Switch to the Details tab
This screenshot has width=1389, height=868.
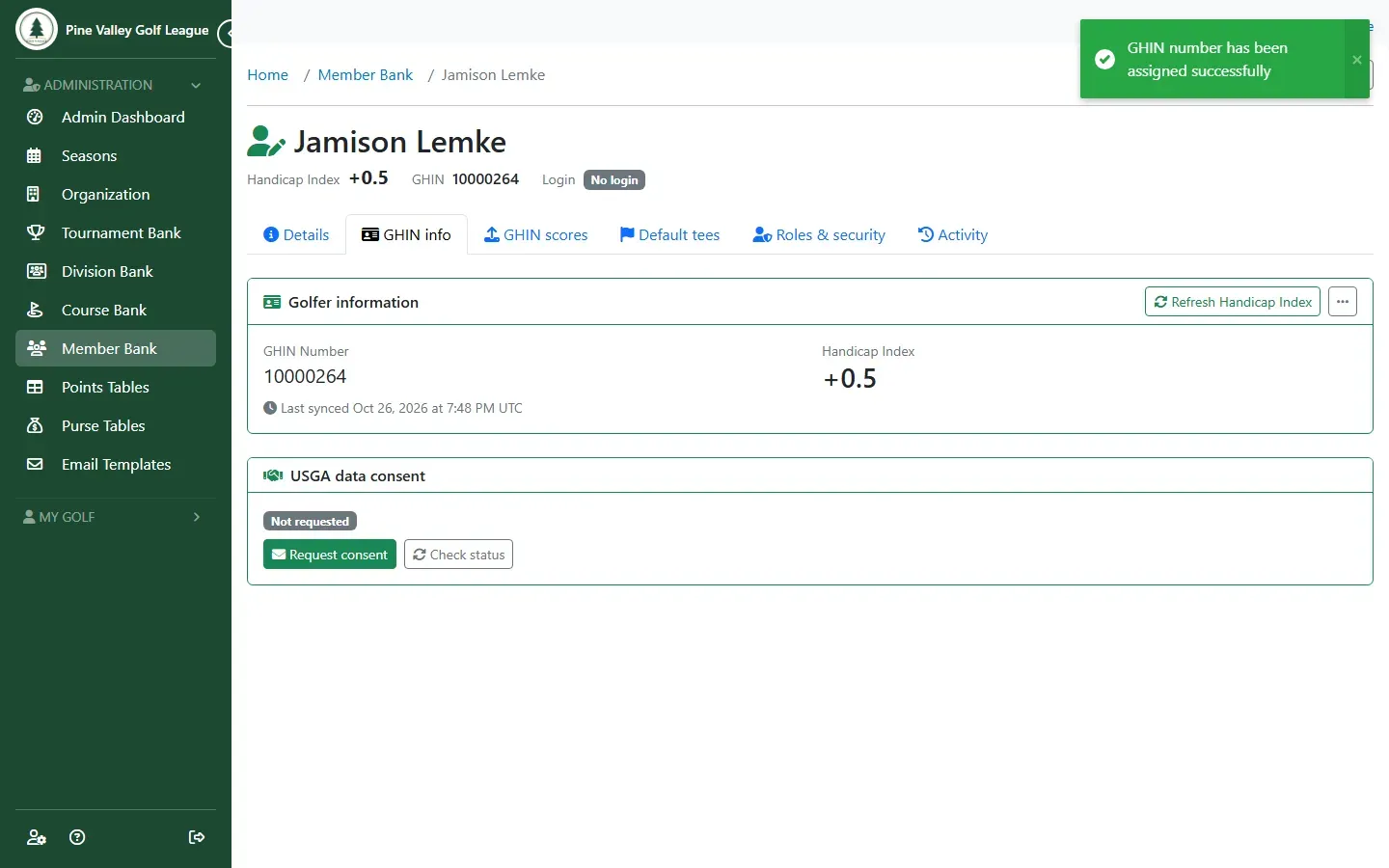(296, 234)
